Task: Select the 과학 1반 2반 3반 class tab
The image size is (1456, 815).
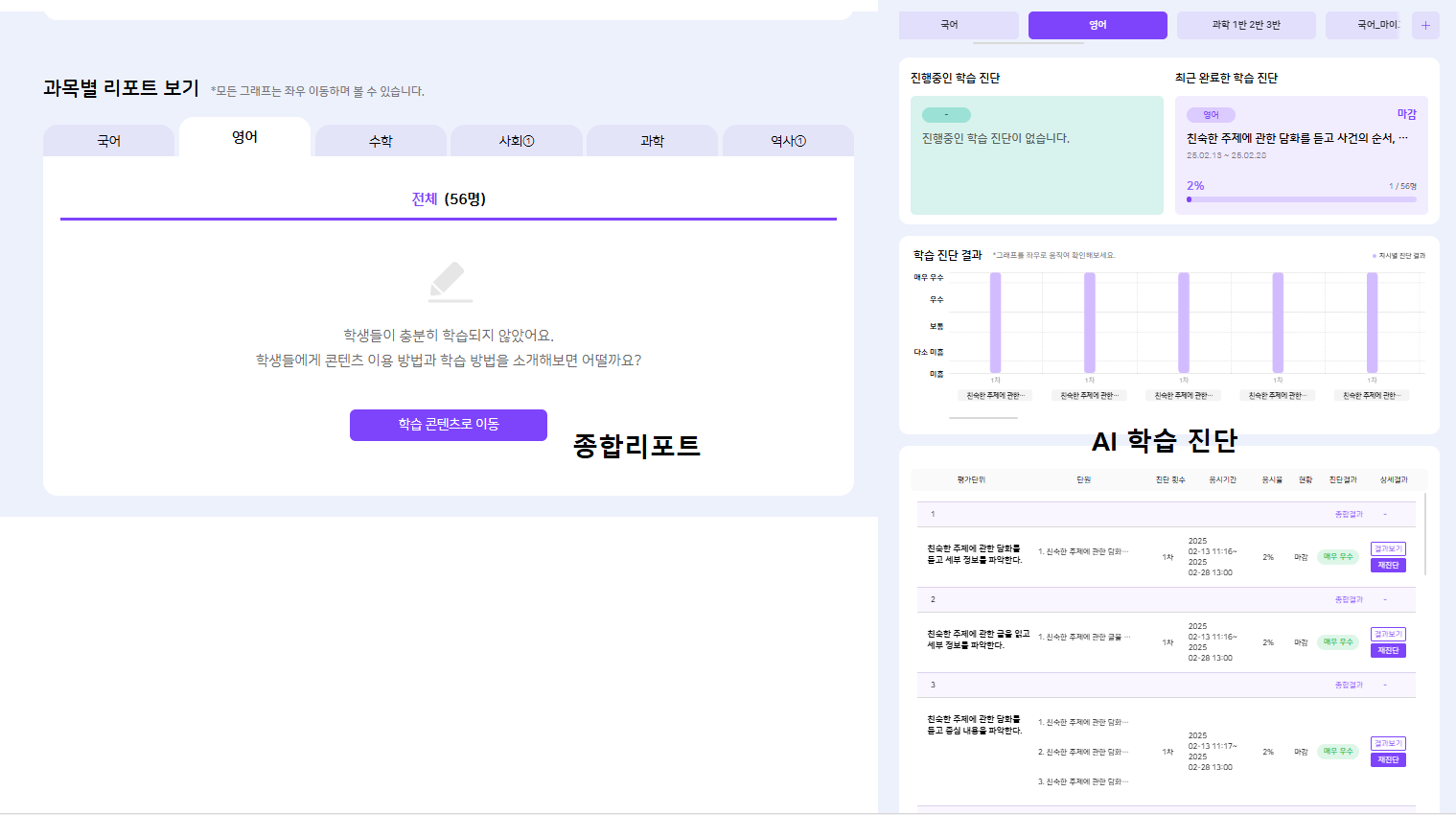Action: pyautogui.click(x=1245, y=25)
